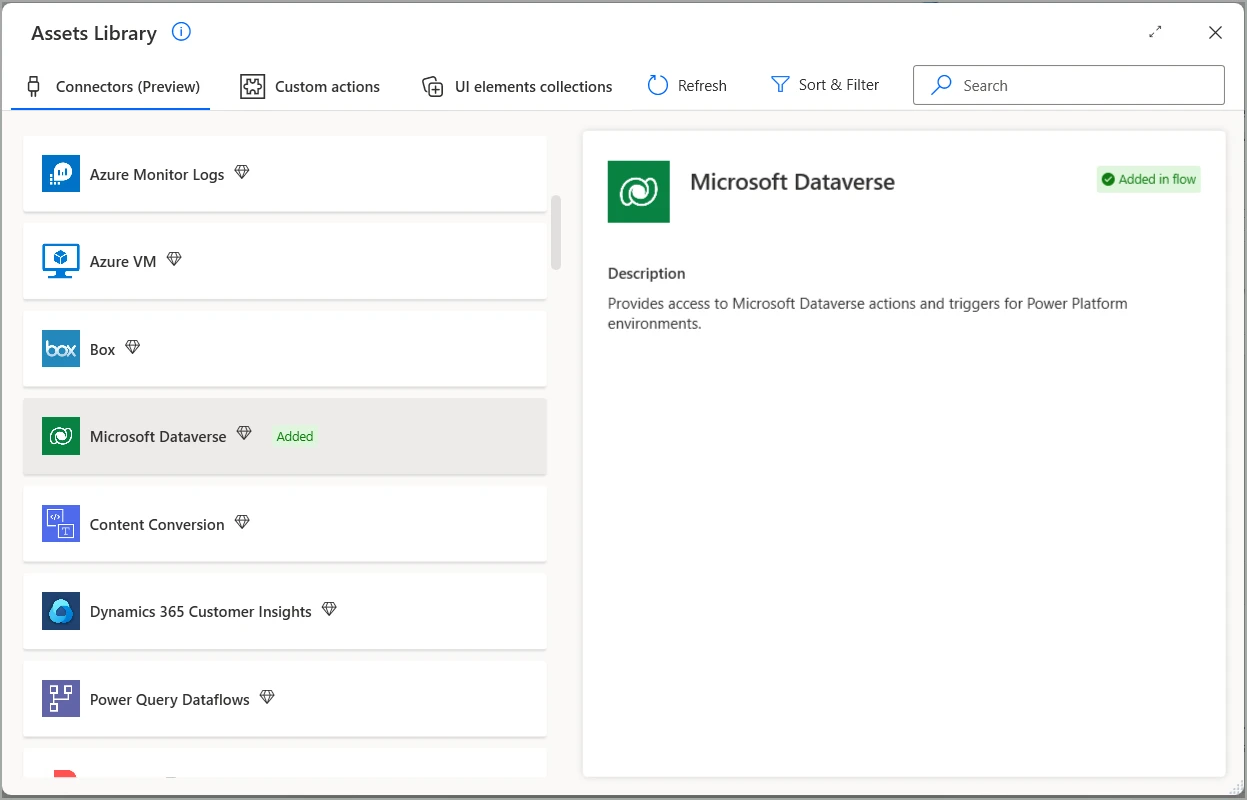Switch to the Custom actions tab
This screenshot has width=1247, height=800.
310,86
